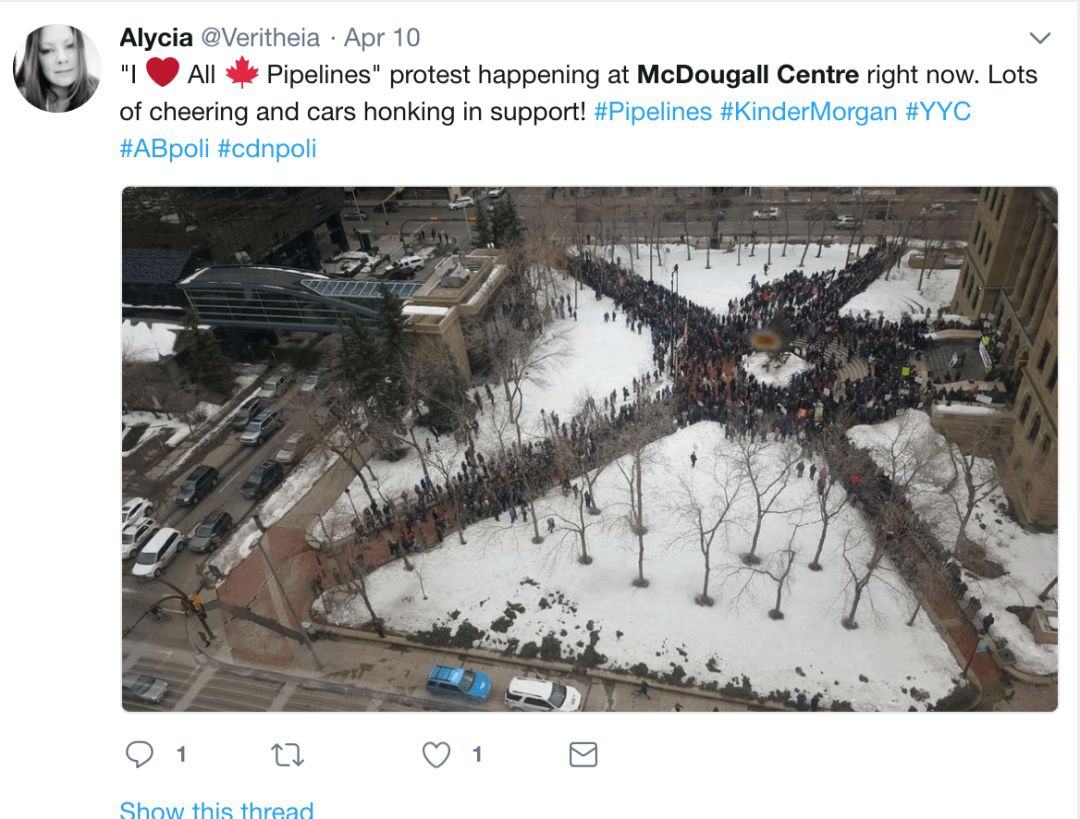The image size is (1080, 819).
Task: Like the tweet with the heart icon
Action: coord(436,755)
